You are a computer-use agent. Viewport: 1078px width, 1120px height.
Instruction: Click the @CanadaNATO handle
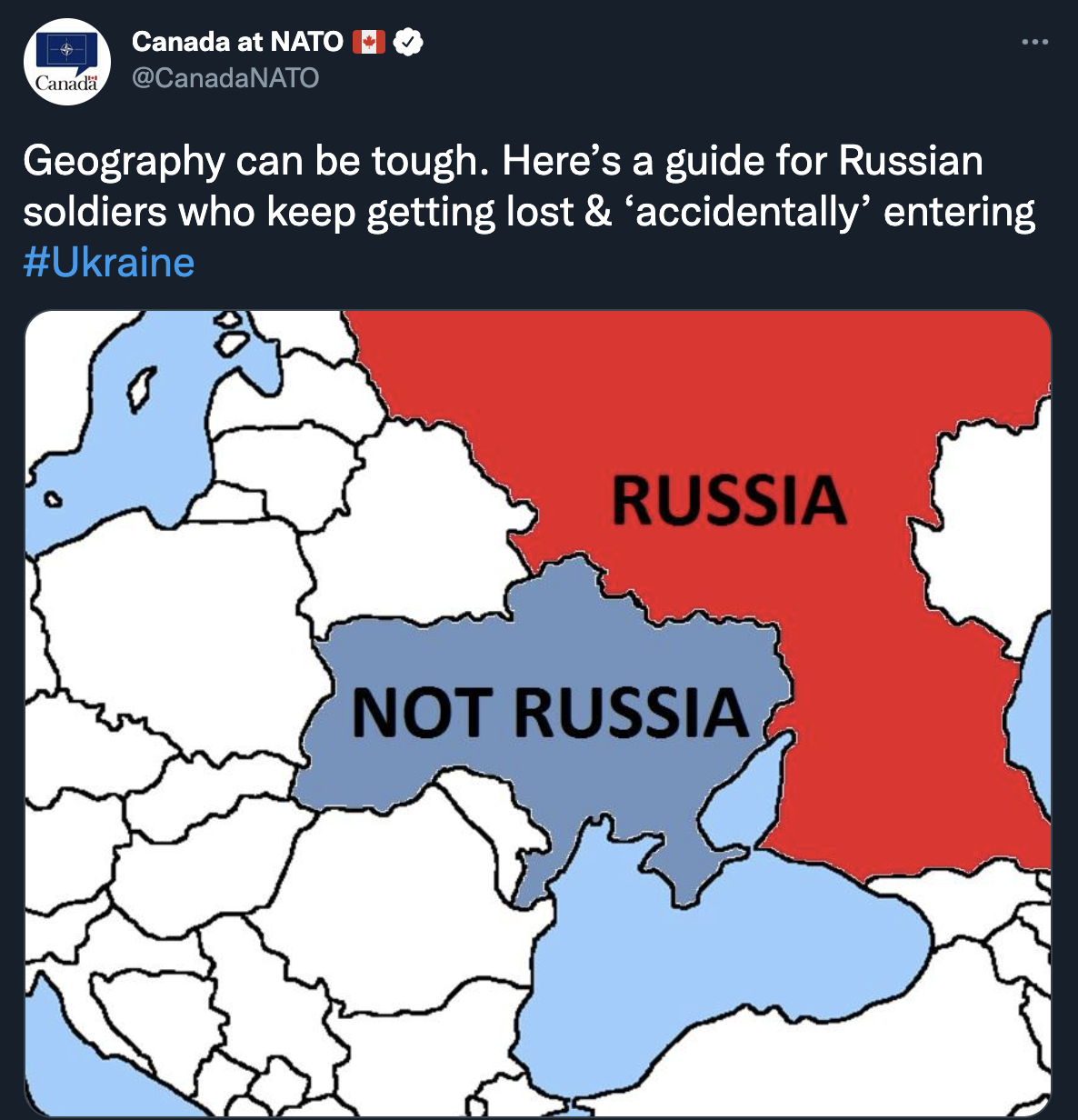click(x=225, y=78)
